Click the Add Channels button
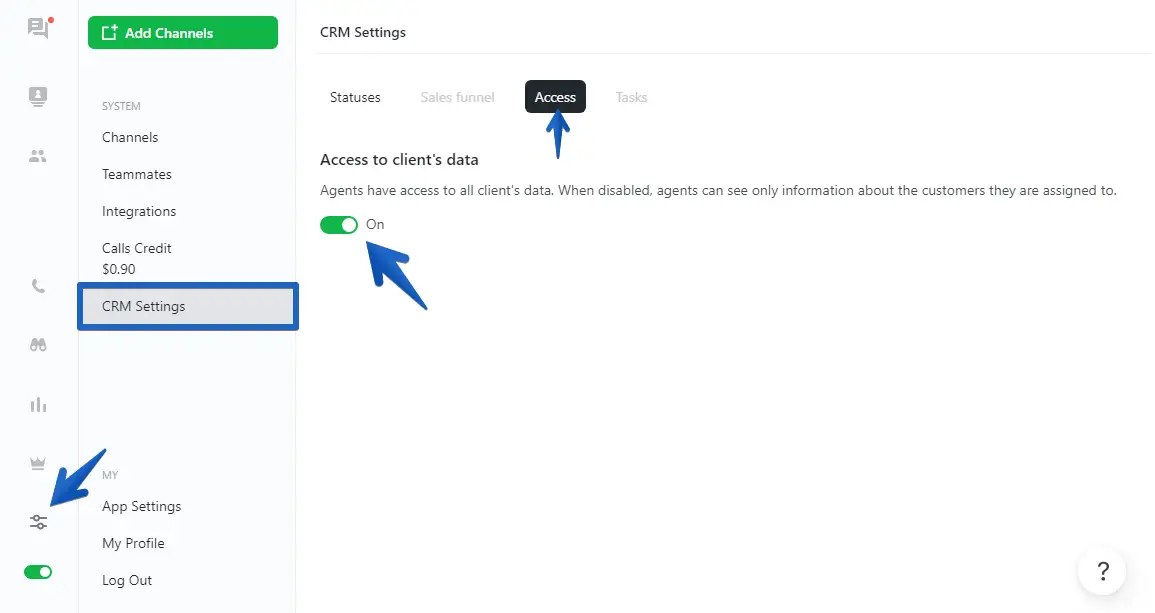 pyautogui.click(x=183, y=32)
